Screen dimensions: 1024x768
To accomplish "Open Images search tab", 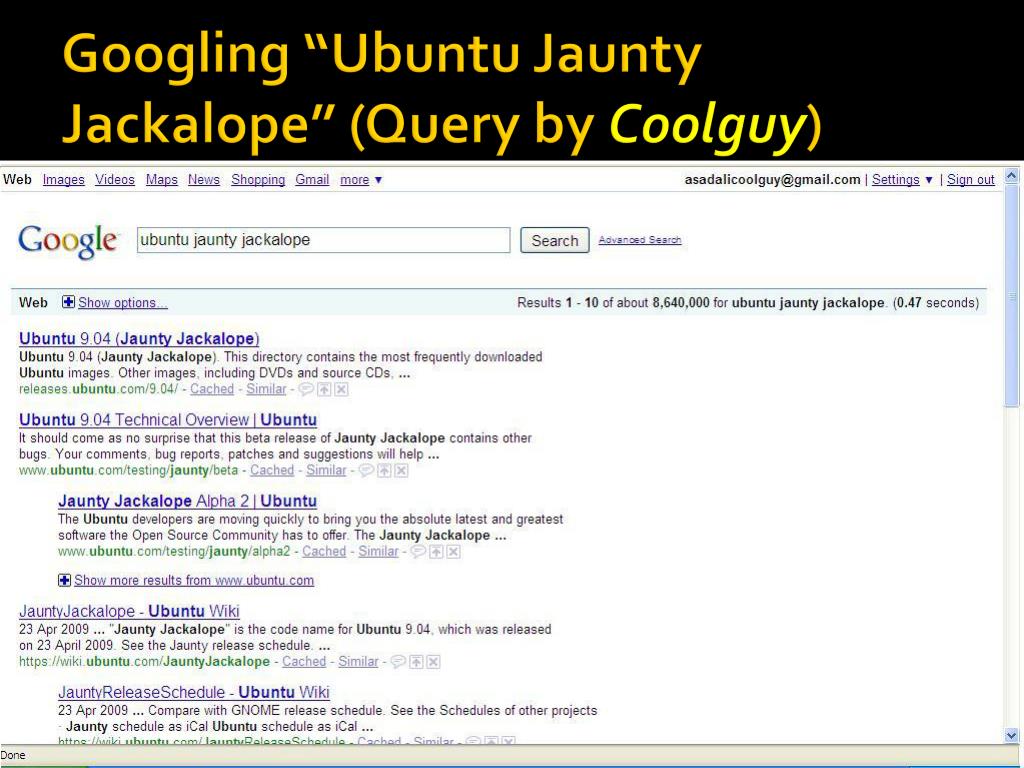I will coord(63,180).
